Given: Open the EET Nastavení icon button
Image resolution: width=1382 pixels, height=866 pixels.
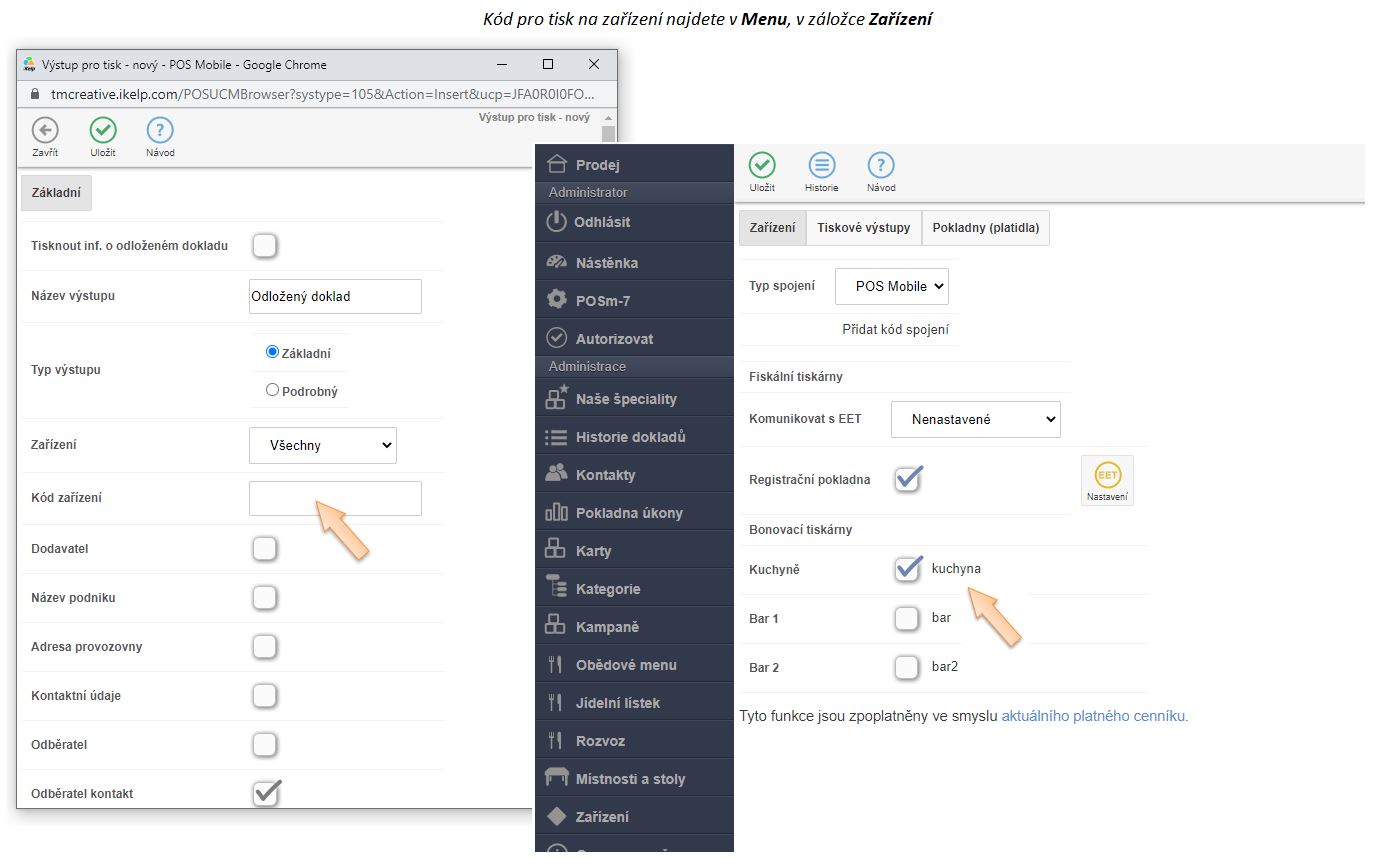Looking at the screenshot, I should 1107,480.
